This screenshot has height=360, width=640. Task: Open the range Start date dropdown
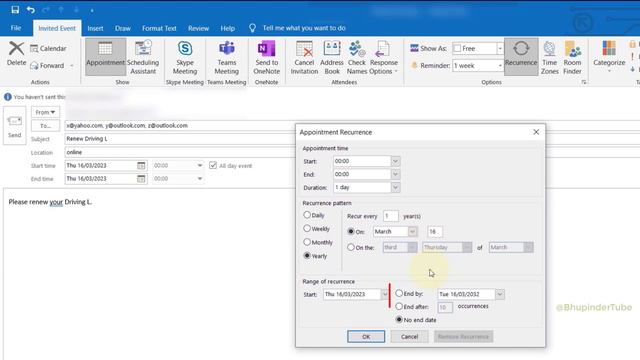384,294
